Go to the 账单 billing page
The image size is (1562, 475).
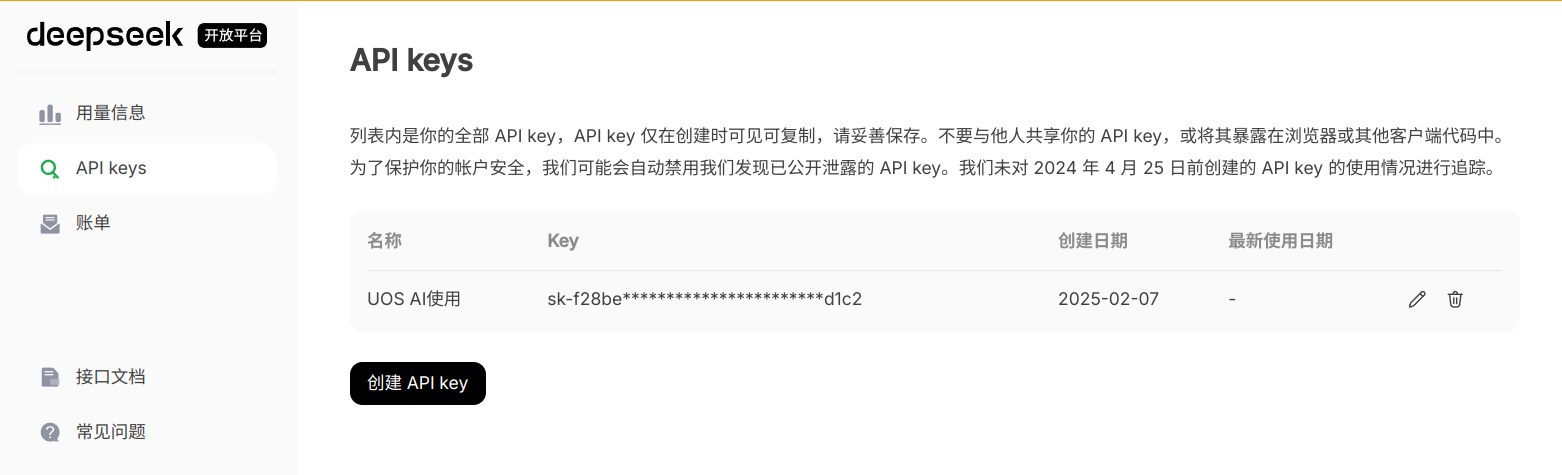coord(147,224)
